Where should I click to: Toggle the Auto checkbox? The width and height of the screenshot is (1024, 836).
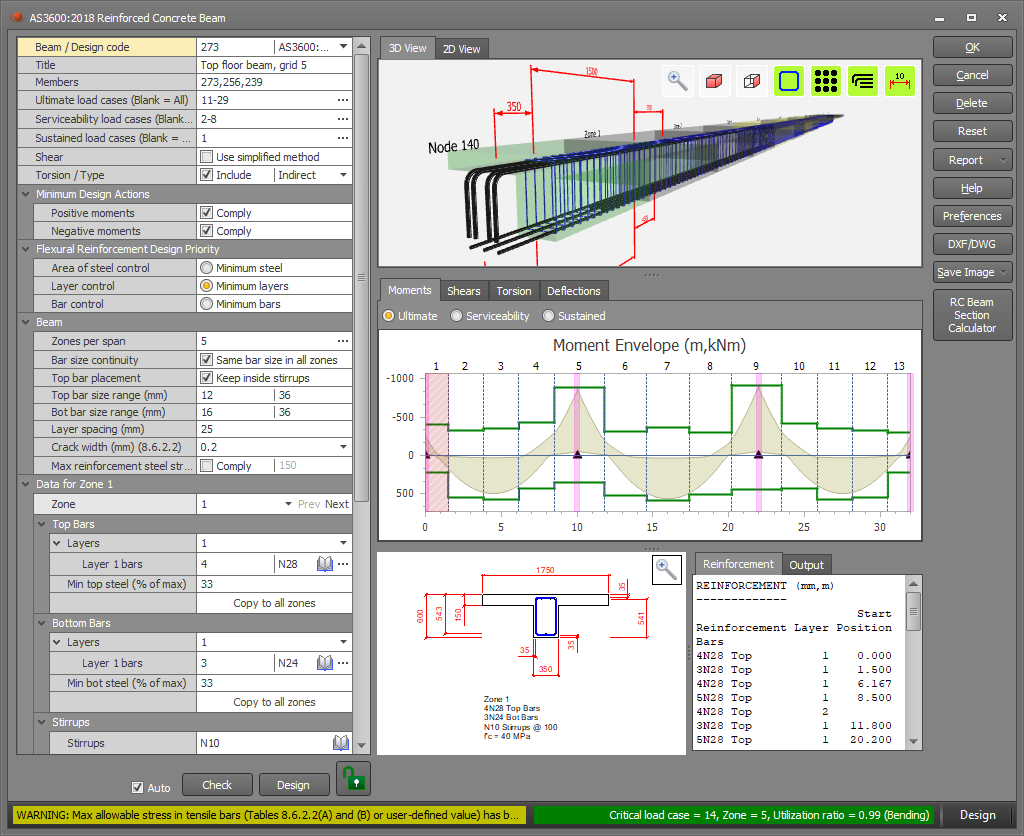point(137,788)
